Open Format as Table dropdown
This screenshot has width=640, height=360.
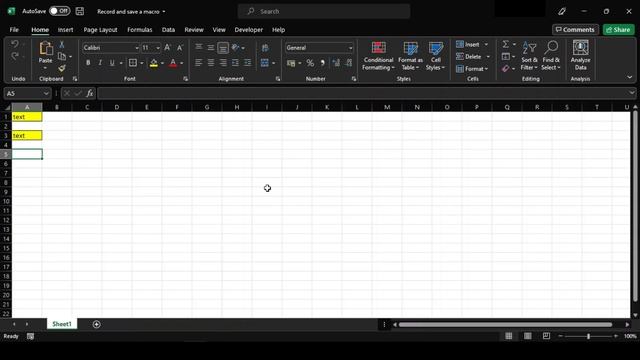tap(410, 56)
